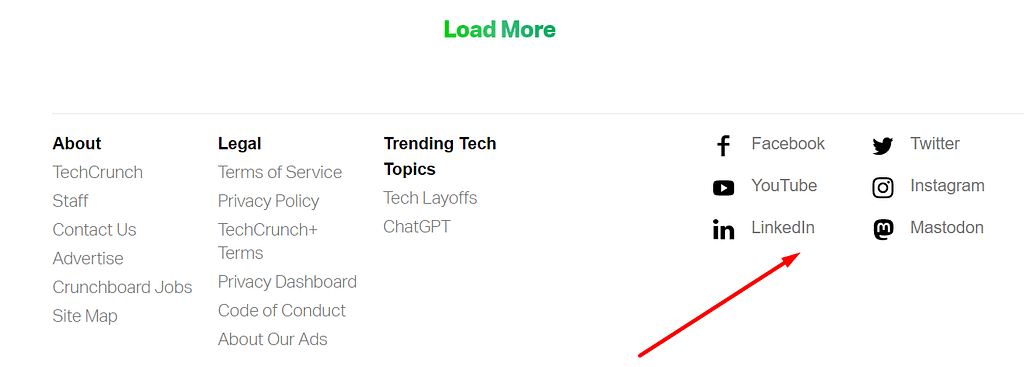
Task: Open the About Our Ads link
Action: 273,340
